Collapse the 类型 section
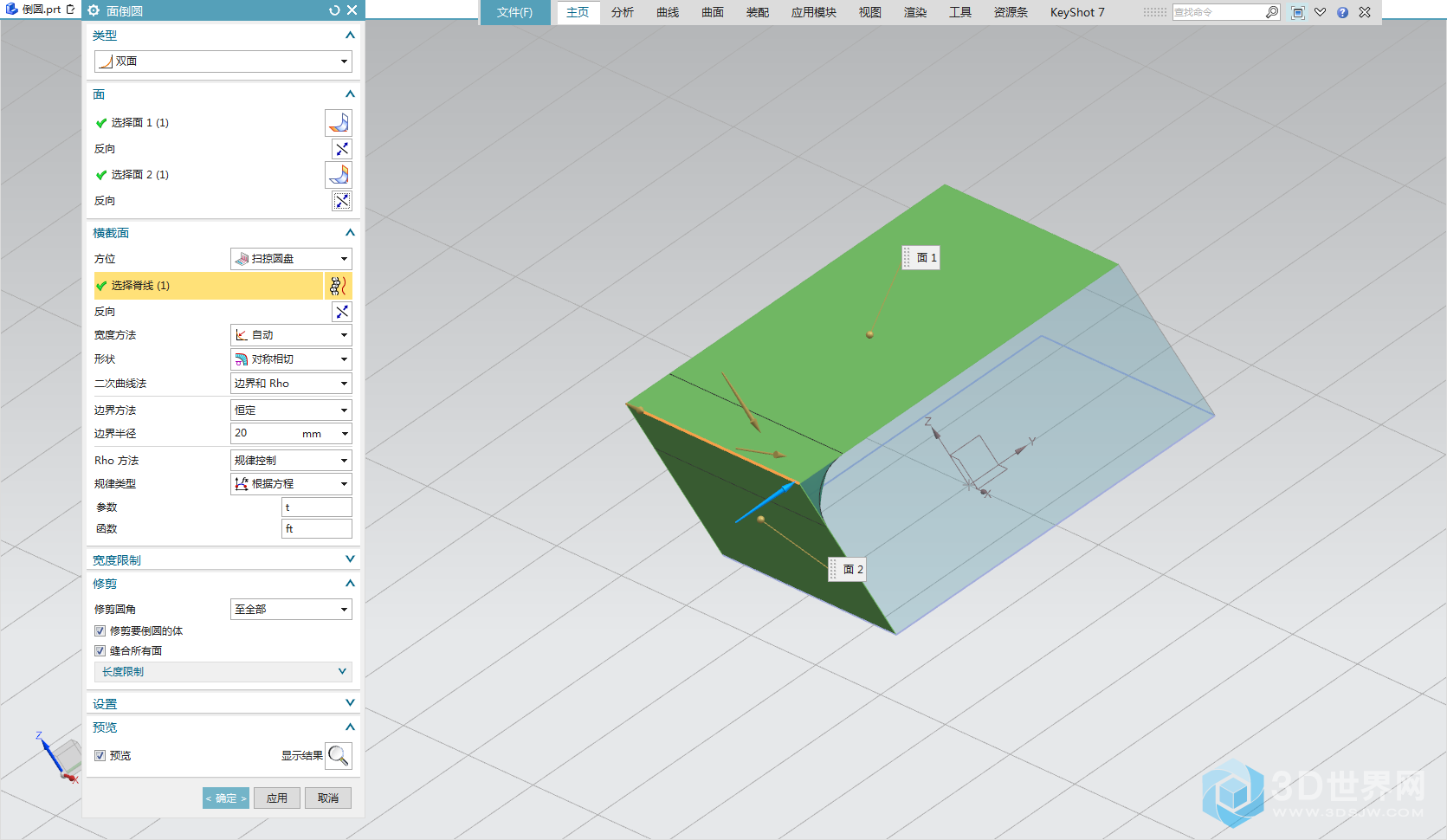The height and width of the screenshot is (840, 1447). pos(350,36)
